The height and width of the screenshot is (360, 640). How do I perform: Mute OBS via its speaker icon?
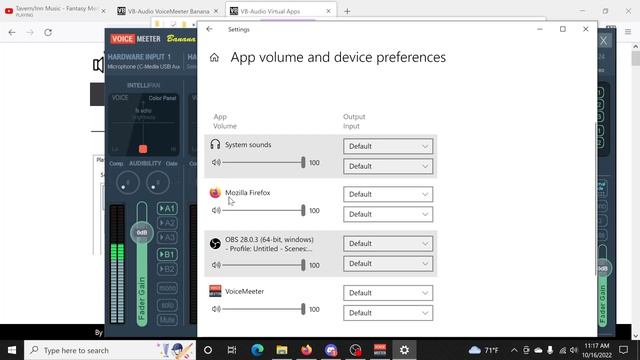click(216, 265)
